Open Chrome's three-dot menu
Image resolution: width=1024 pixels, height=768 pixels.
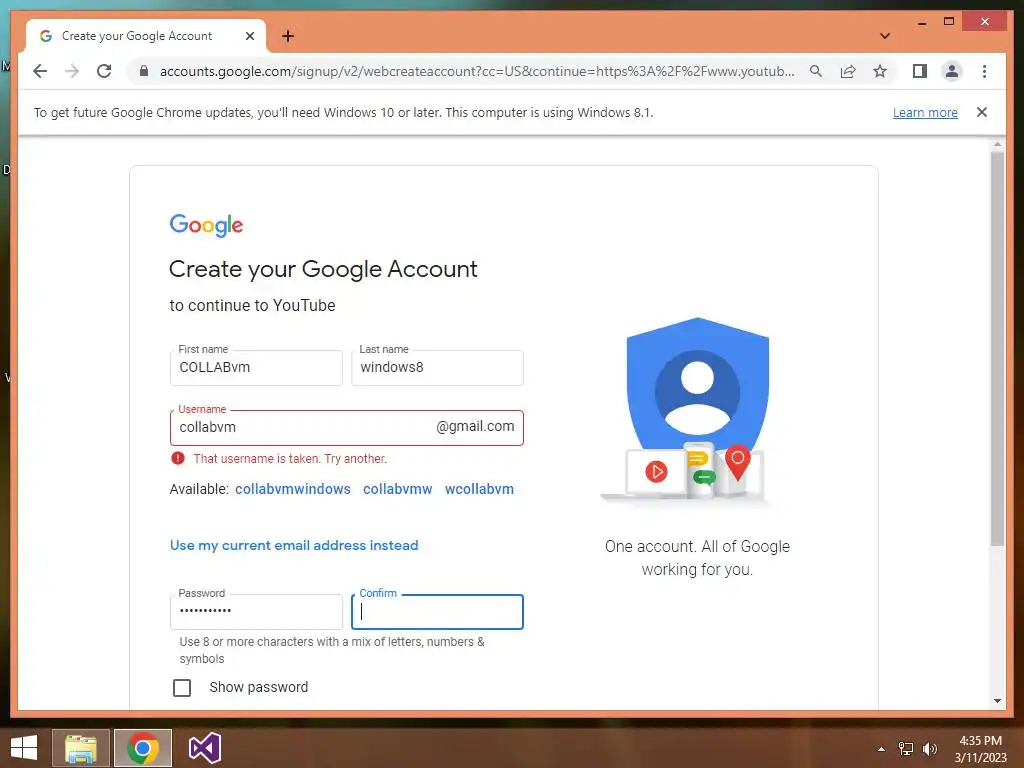[984, 71]
